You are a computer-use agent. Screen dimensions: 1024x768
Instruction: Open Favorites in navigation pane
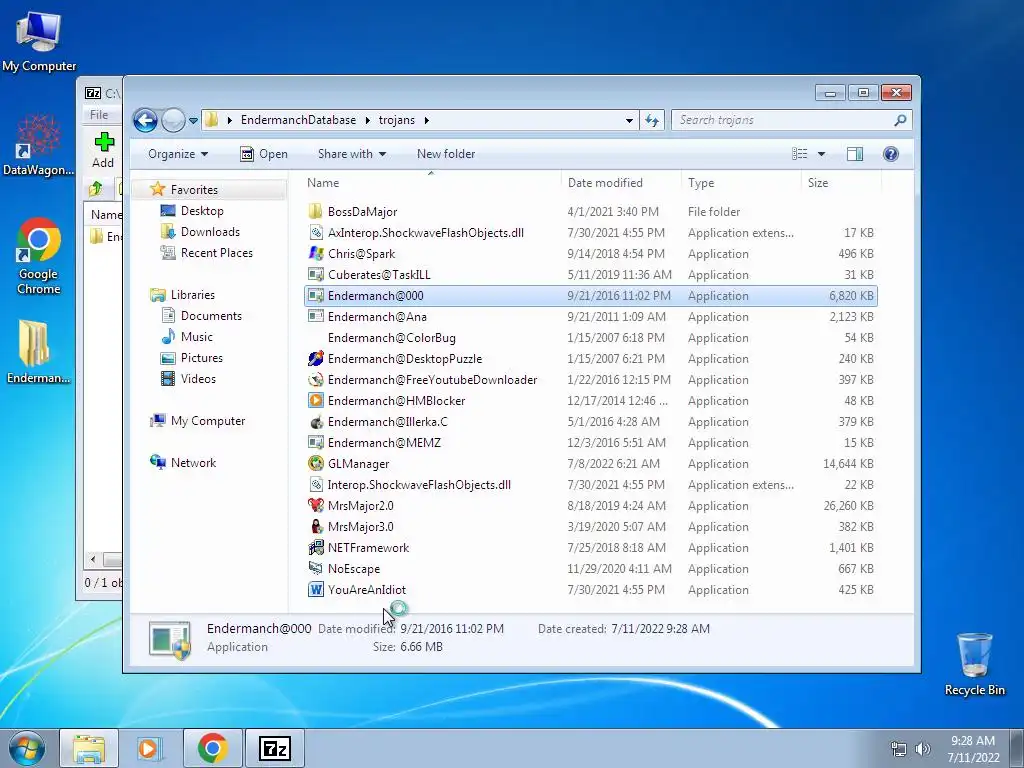[194, 189]
